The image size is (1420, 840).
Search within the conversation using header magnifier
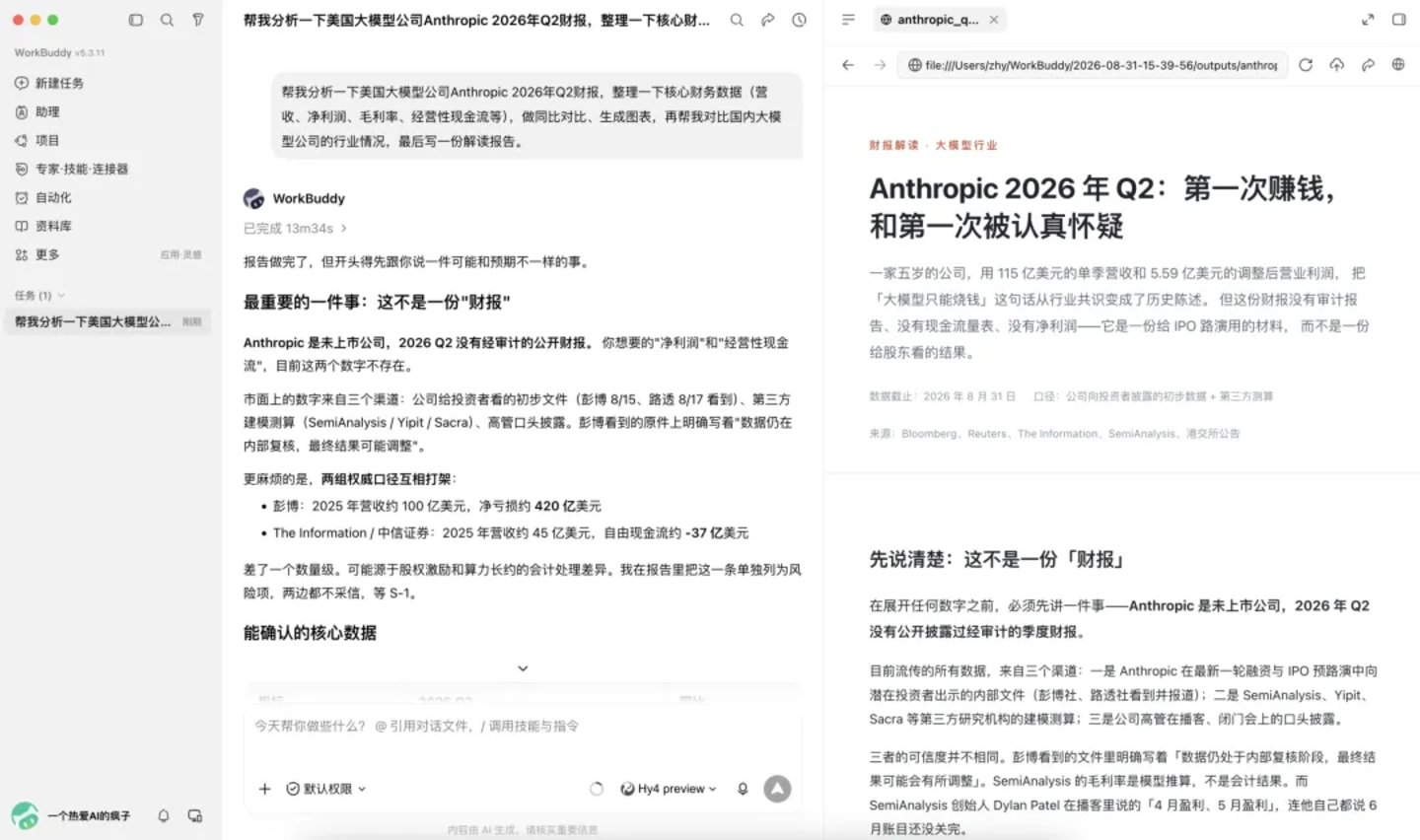tap(737, 20)
